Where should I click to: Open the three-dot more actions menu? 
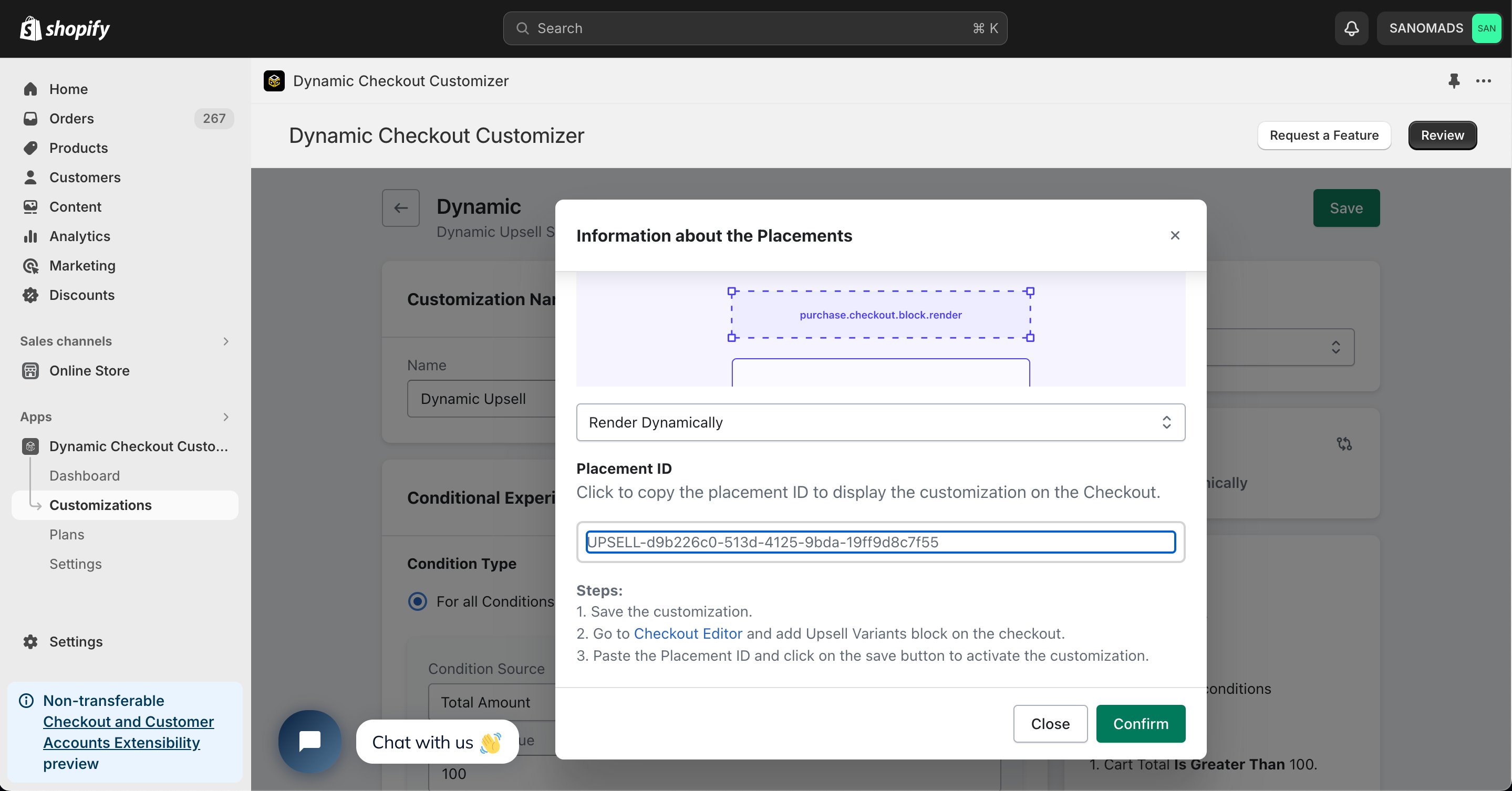1483,80
